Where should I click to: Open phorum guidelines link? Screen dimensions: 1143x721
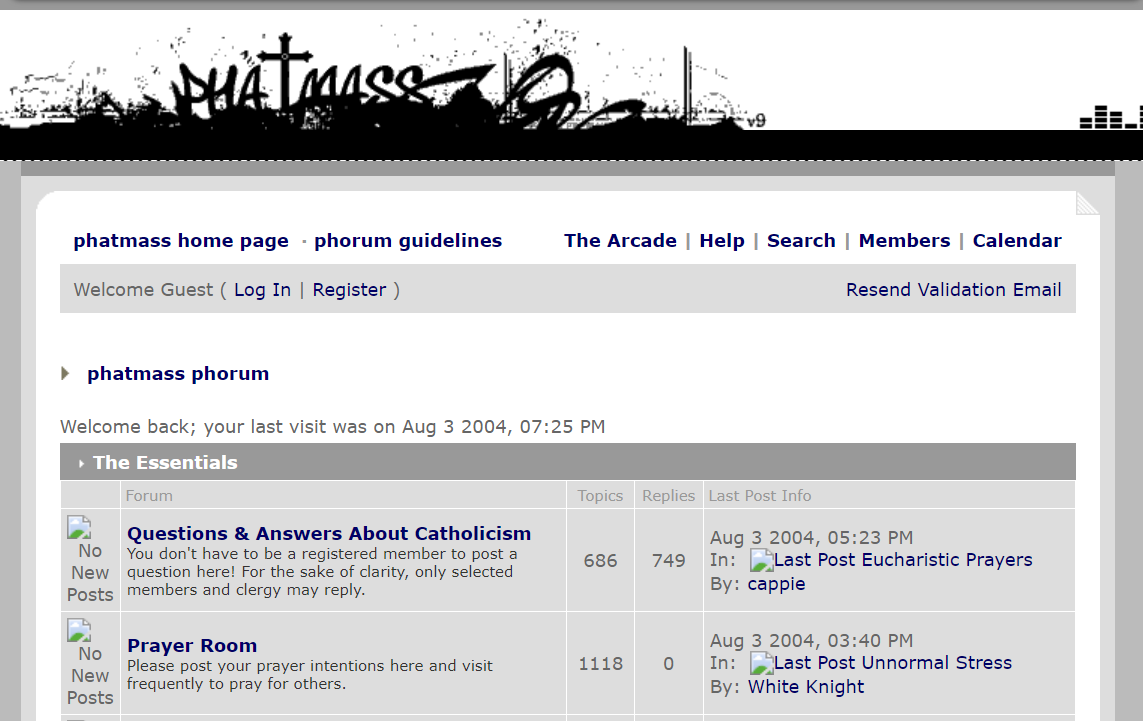click(x=408, y=241)
